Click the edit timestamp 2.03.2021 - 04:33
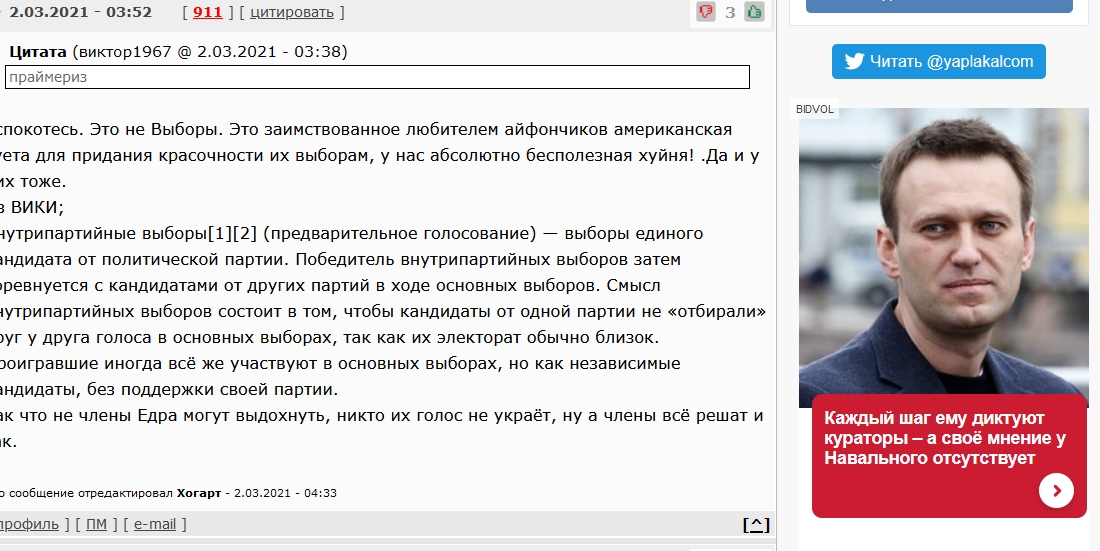Viewport: 1100px width, 551px height. [285, 493]
